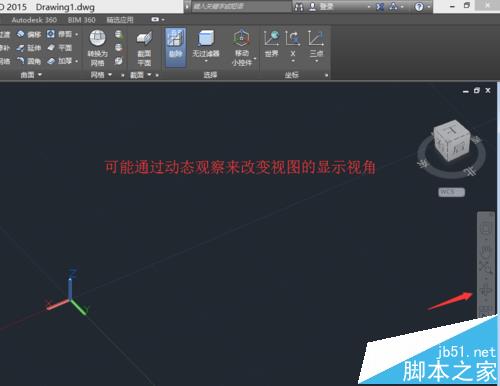Image resolution: width=500 pixels, height=386 pixels.
Task: Click the 登录 sign-in user icon
Action: pyautogui.click(x=313, y=7)
